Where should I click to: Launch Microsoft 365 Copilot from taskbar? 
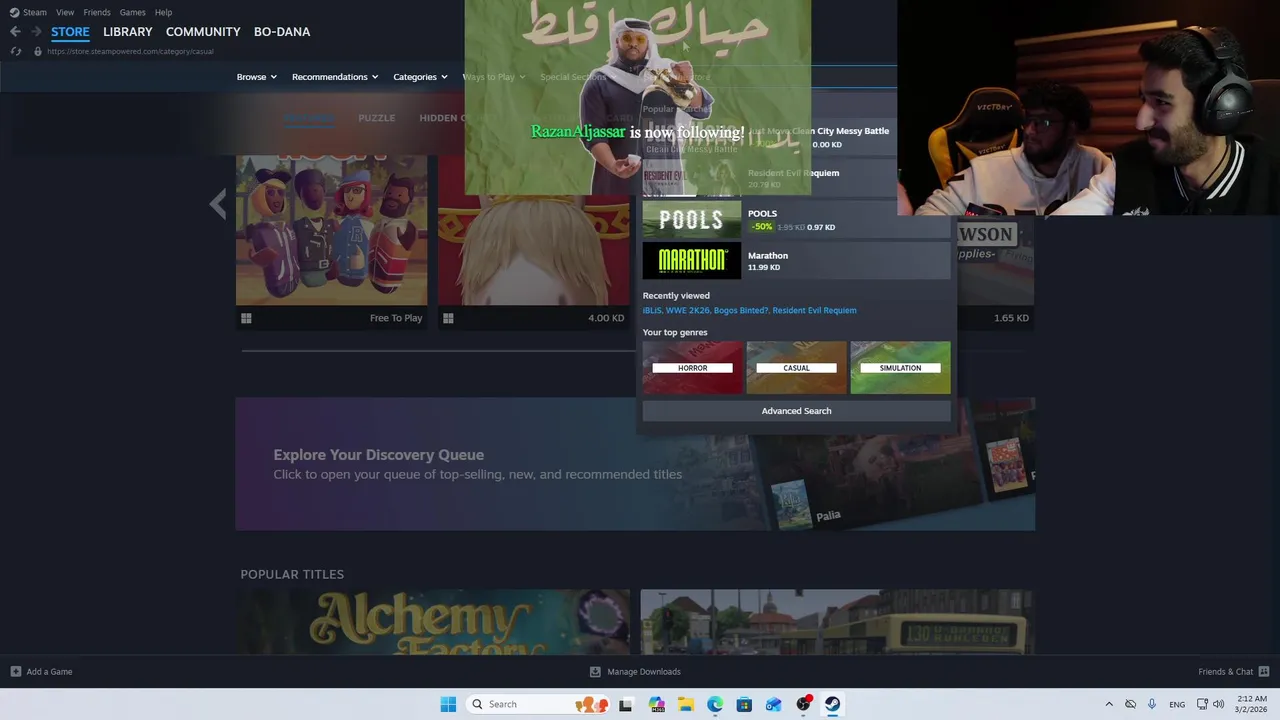click(656, 704)
